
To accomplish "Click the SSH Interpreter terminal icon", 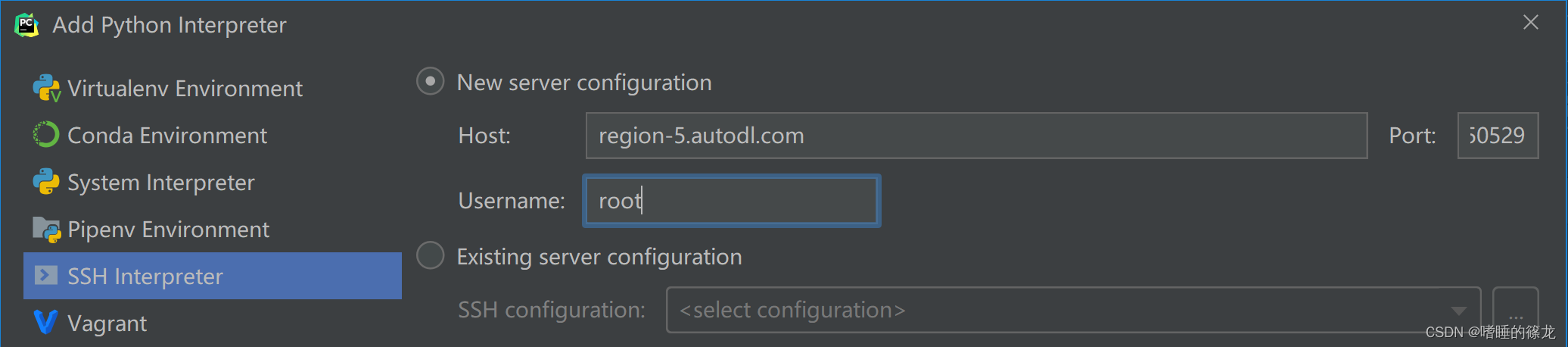I will click(46, 275).
